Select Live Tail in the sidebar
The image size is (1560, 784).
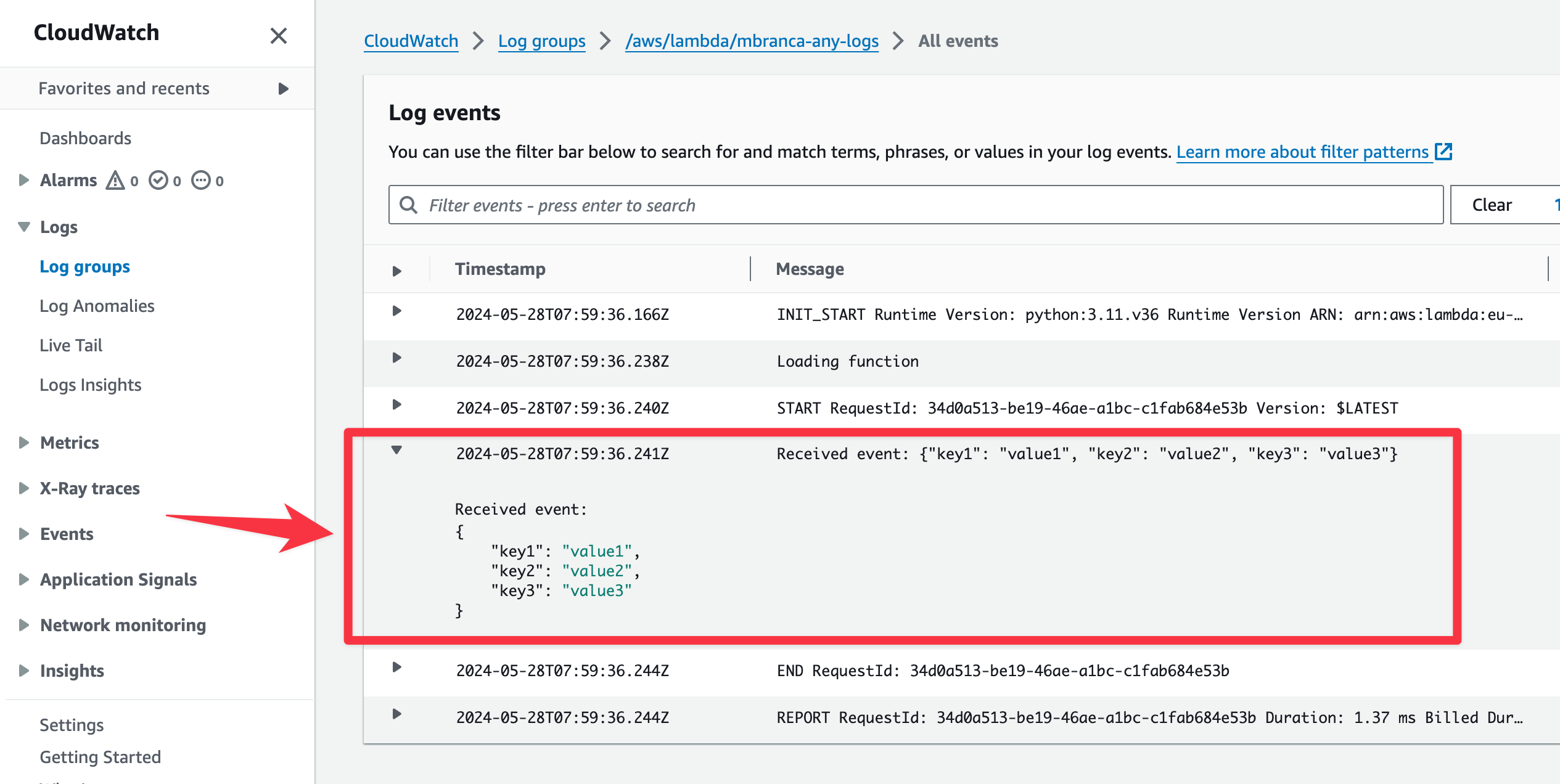70,345
